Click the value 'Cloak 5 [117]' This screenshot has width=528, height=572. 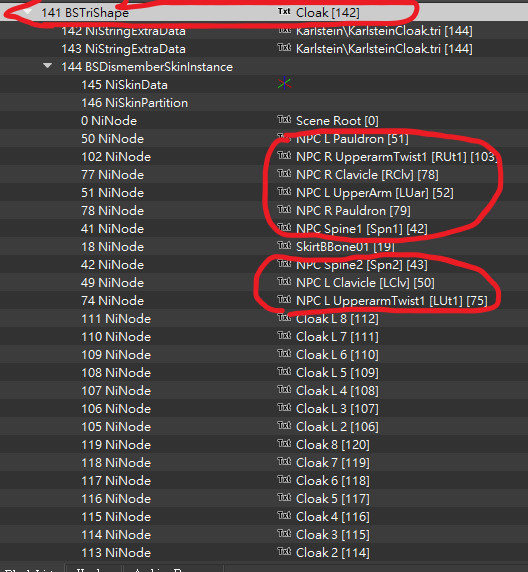[333, 499]
